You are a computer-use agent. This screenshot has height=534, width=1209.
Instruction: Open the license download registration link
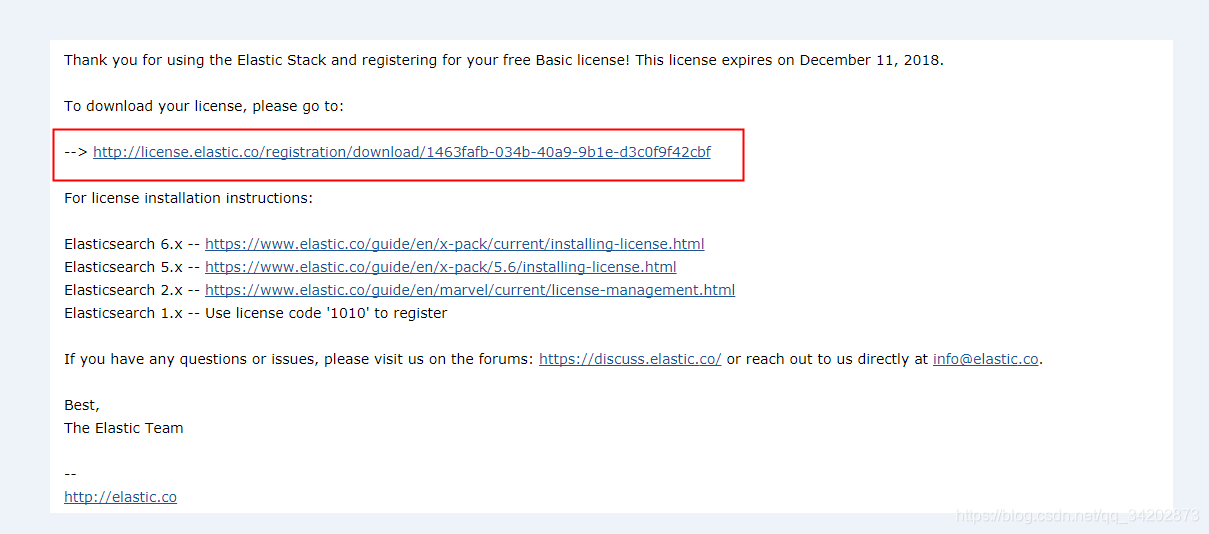point(402,152)
